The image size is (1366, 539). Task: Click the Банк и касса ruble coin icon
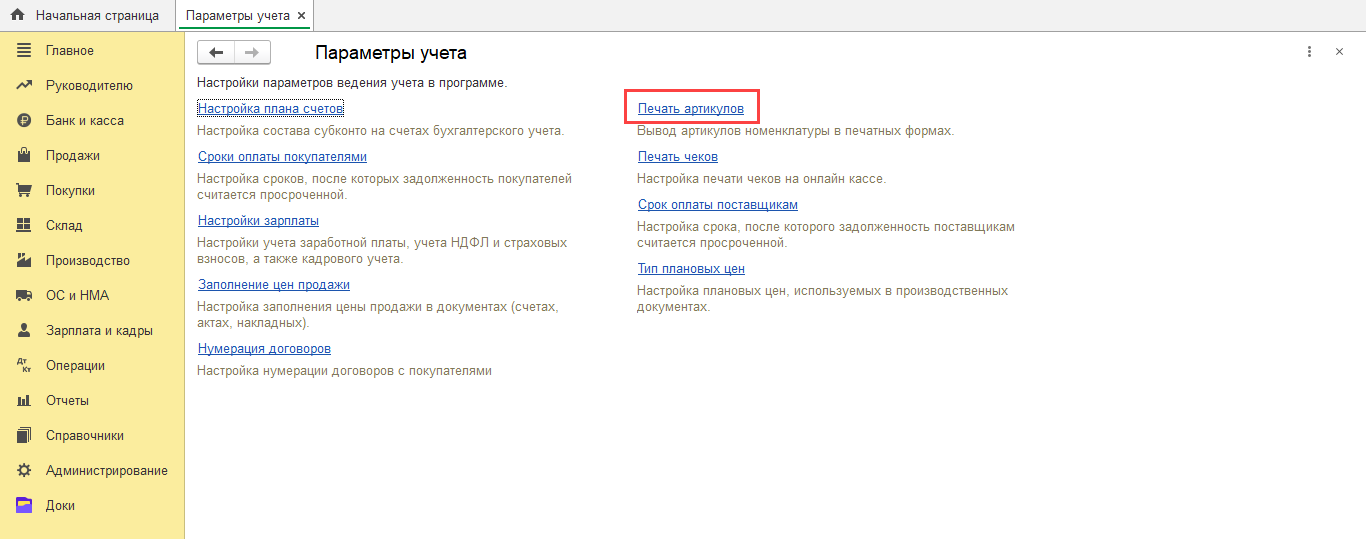coord(24,120)
